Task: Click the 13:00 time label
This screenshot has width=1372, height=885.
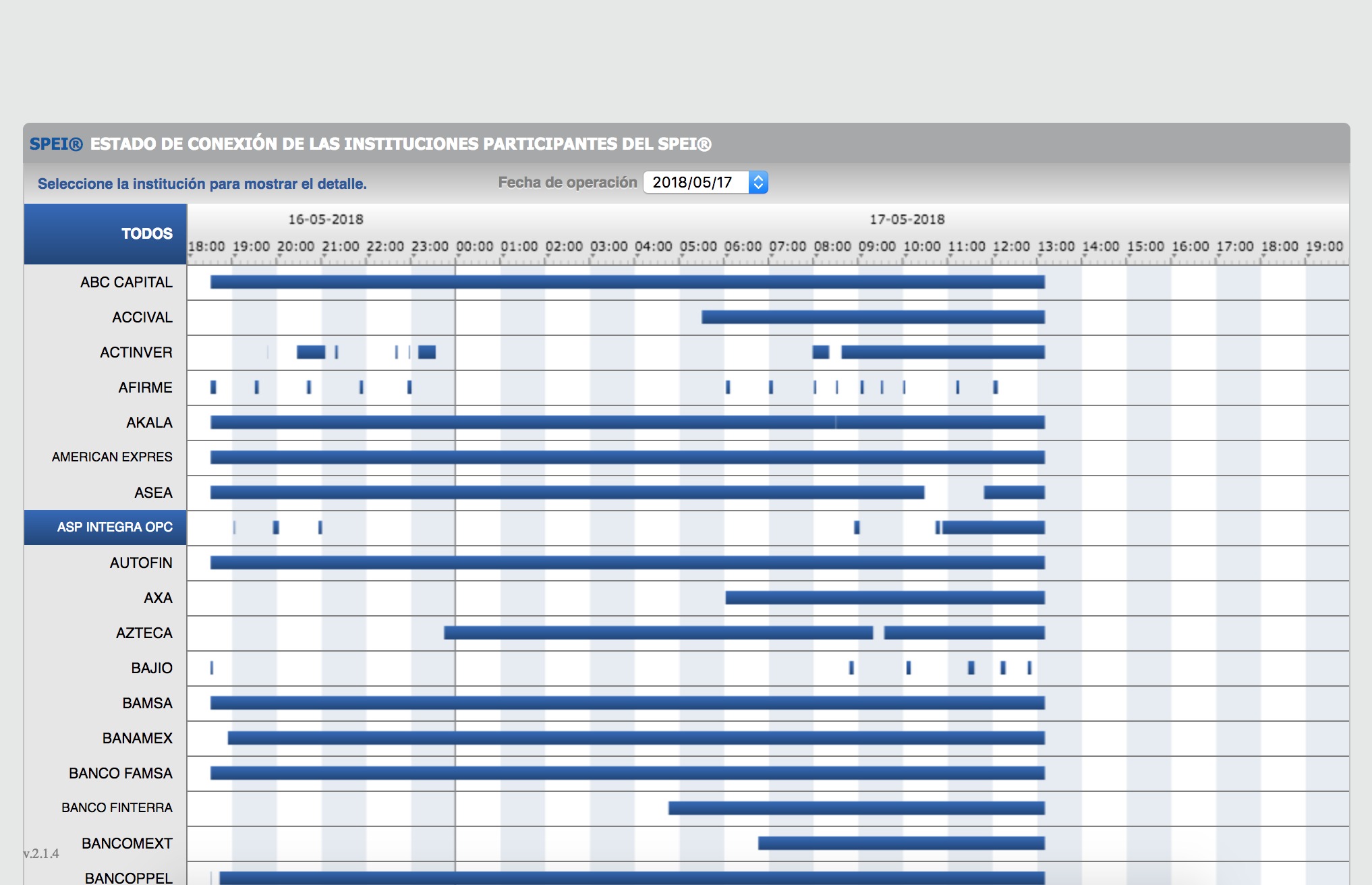Action: [x=1056, y=247]
